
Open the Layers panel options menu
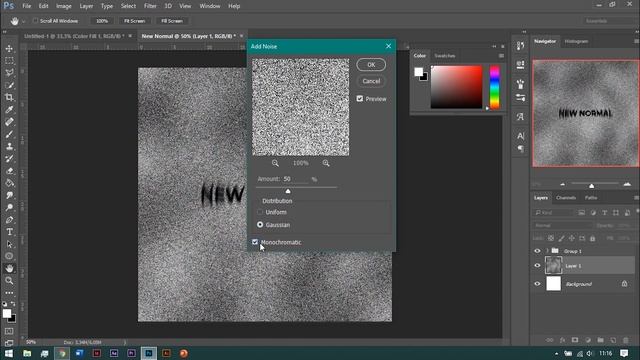click(636, 198)
